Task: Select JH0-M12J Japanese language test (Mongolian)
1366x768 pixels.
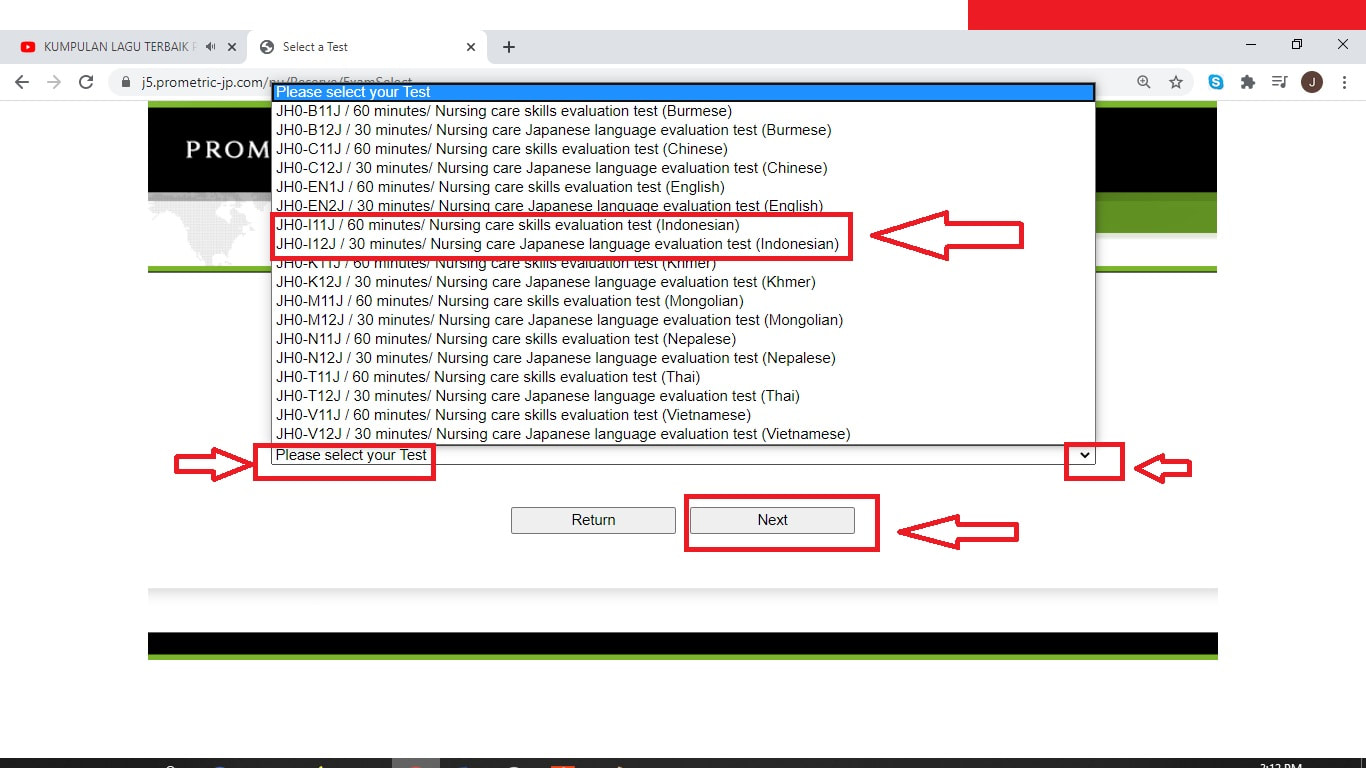Action: coord(684,320)
